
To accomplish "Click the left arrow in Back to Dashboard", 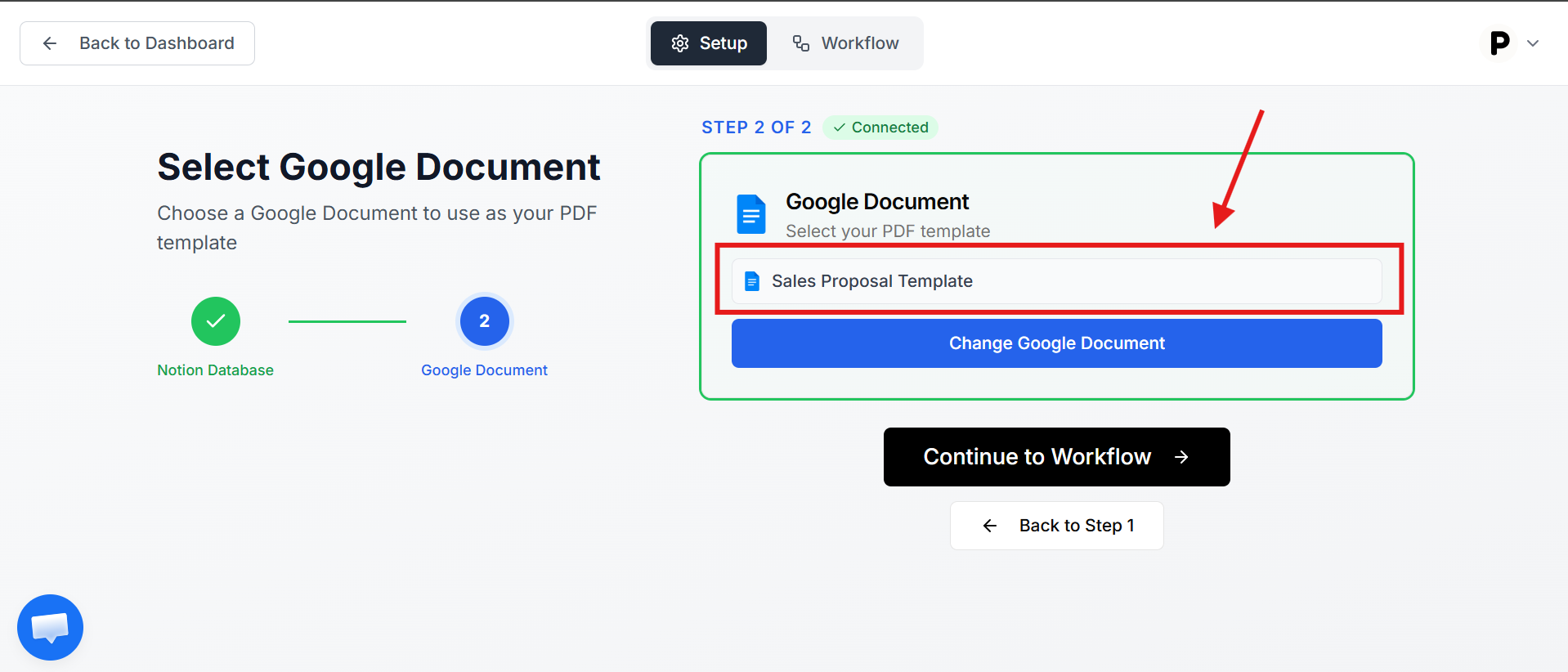I will pos(50,43).
